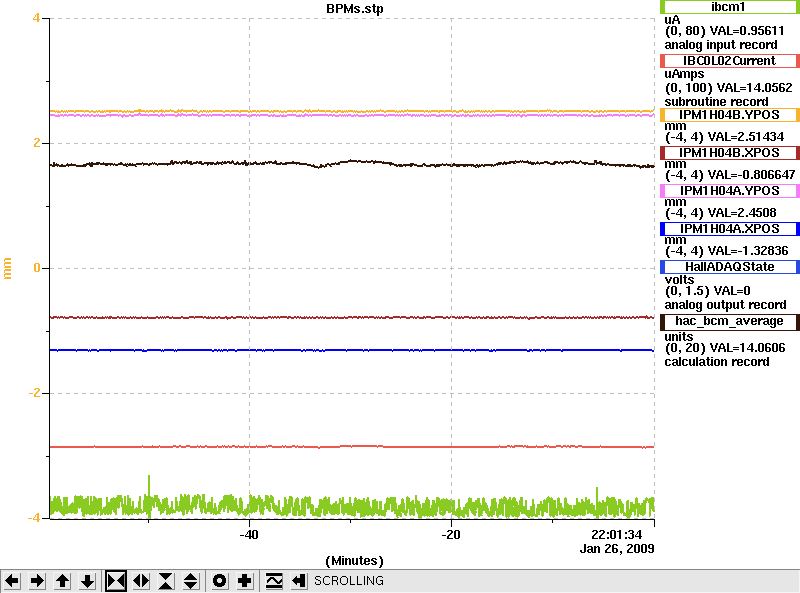This screenshot has height=593, width=800.
Task: Click the VAL=14.0606 reading for hac_bcm_average
Action: (747, 348)
